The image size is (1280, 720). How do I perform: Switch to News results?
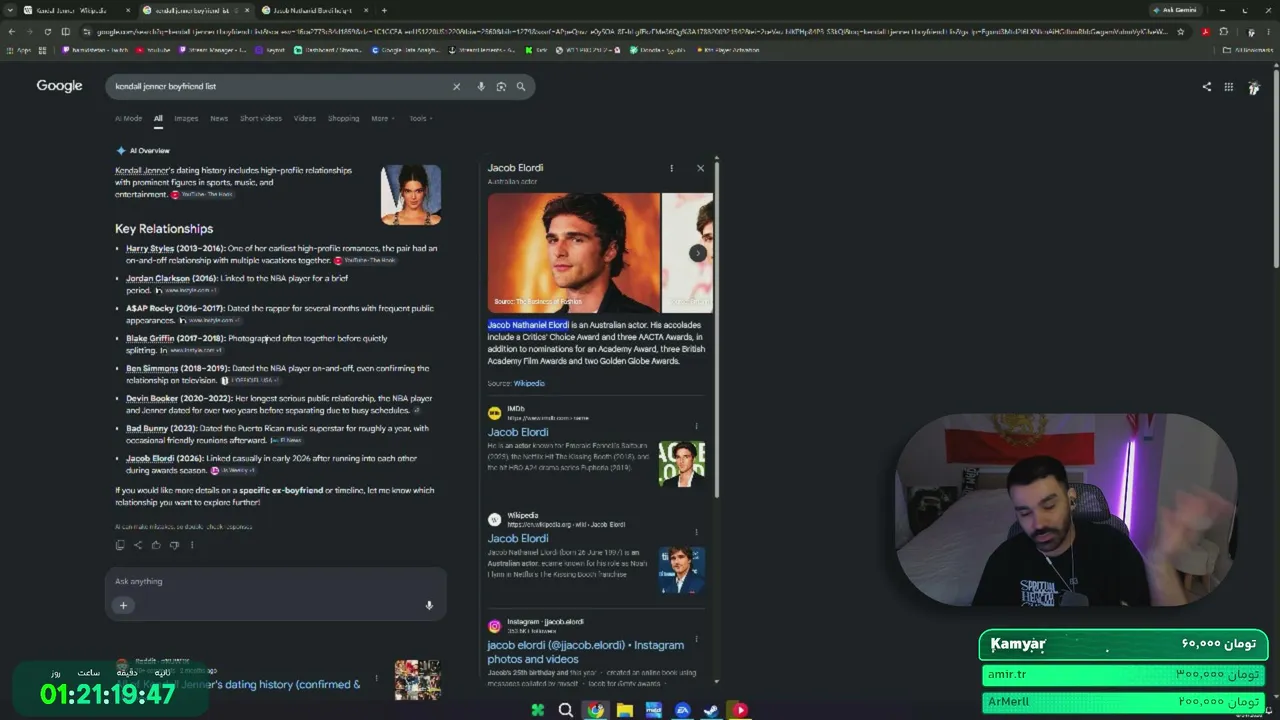(219, 119)
